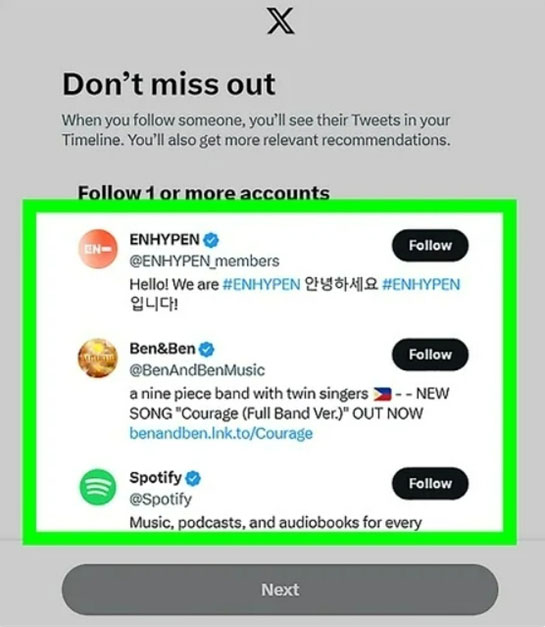
Task: Open first #ENHYPEN hashtag link
Action: click(261, 284)
